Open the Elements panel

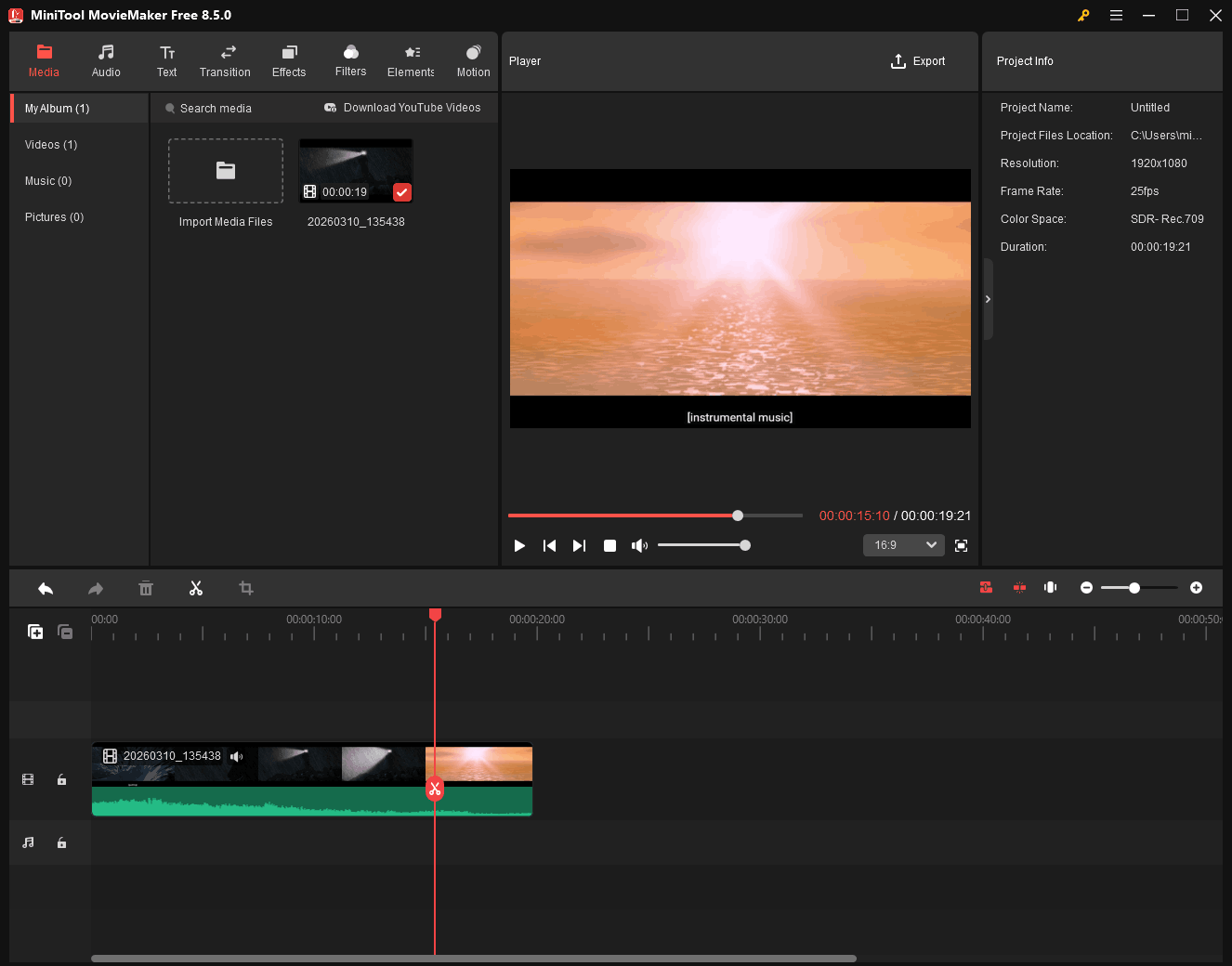pyautogui.click(x=410, y=61)
